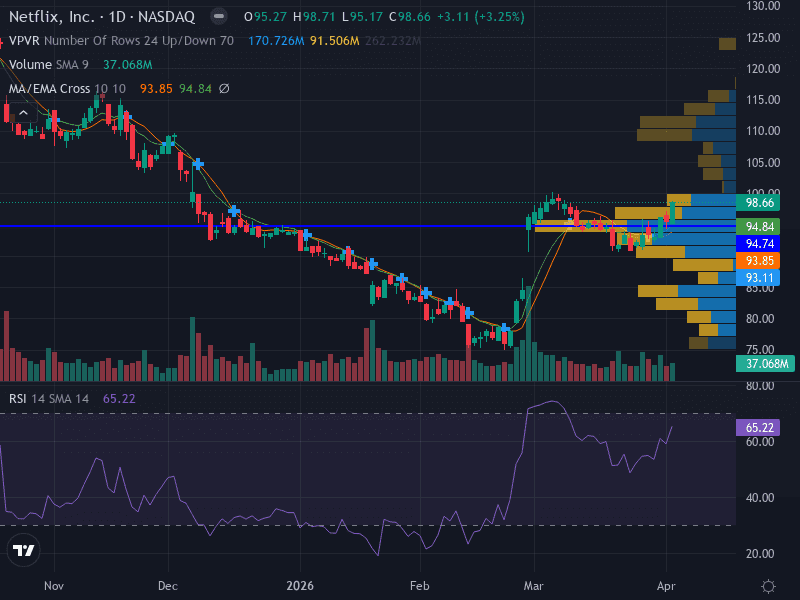Click the Dec label on time axis

tap(168, 586)
